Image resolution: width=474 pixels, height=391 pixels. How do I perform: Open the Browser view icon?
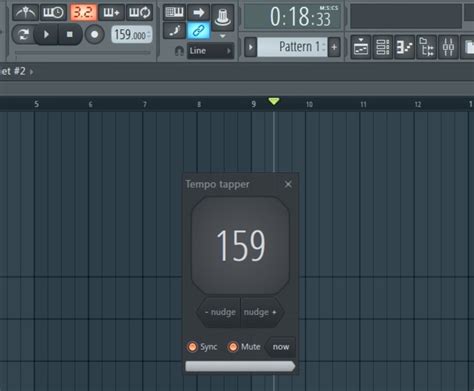coord(426,47)
